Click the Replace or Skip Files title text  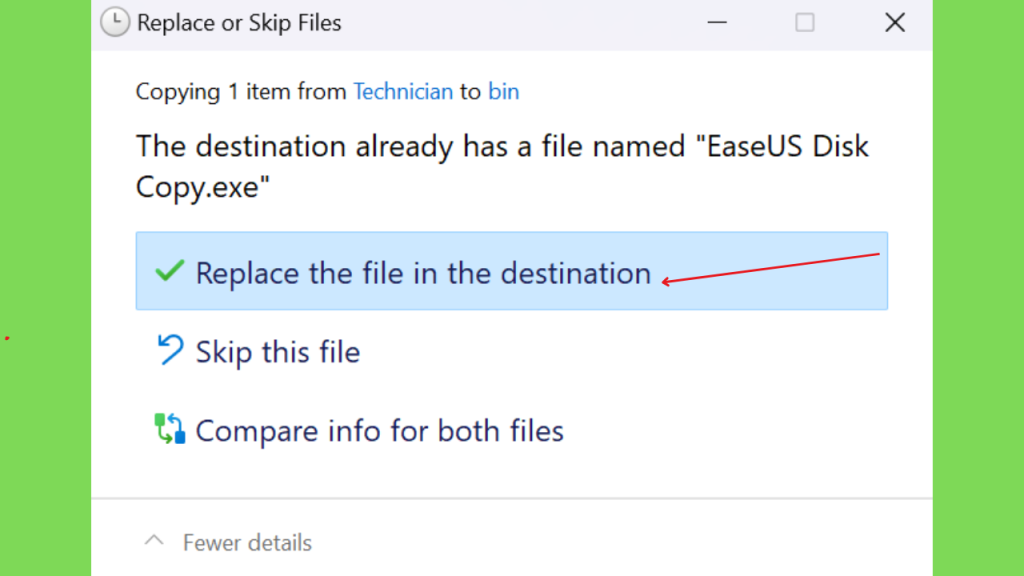pyautogui.click(x=239, y=23)
